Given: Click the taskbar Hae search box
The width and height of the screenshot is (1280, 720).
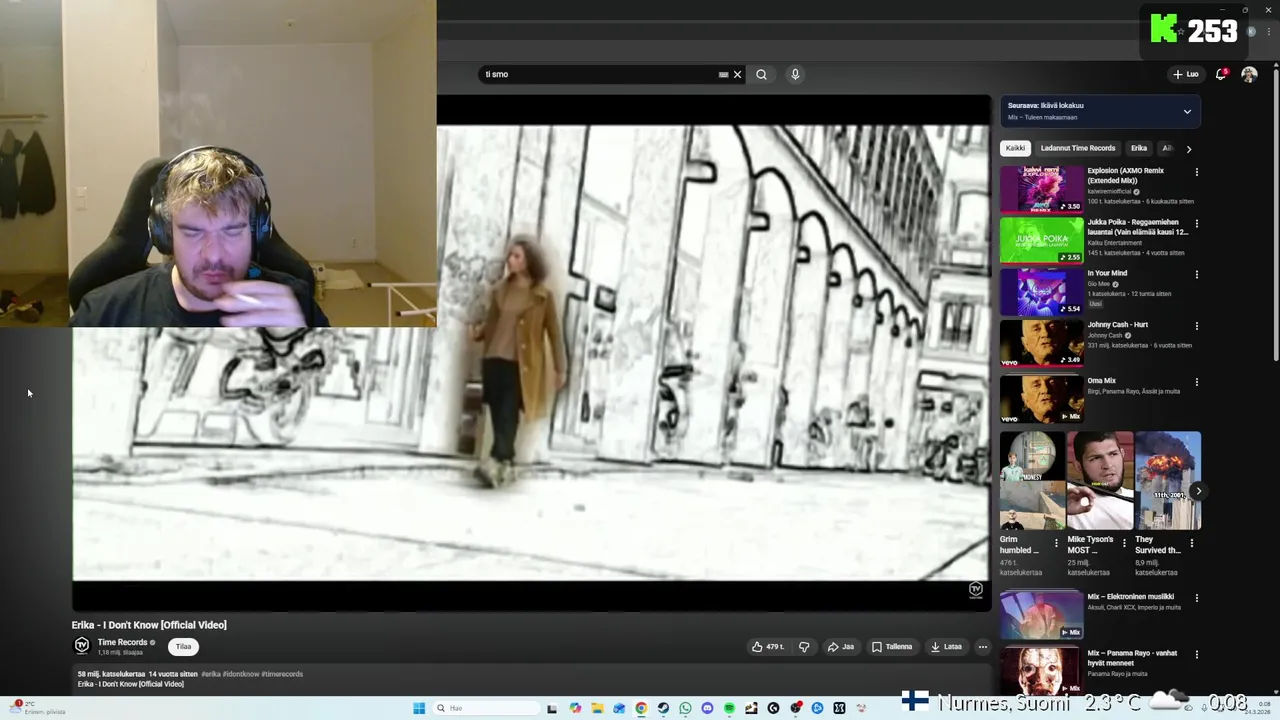Looking at the screenshot, I should pos(486,708).
